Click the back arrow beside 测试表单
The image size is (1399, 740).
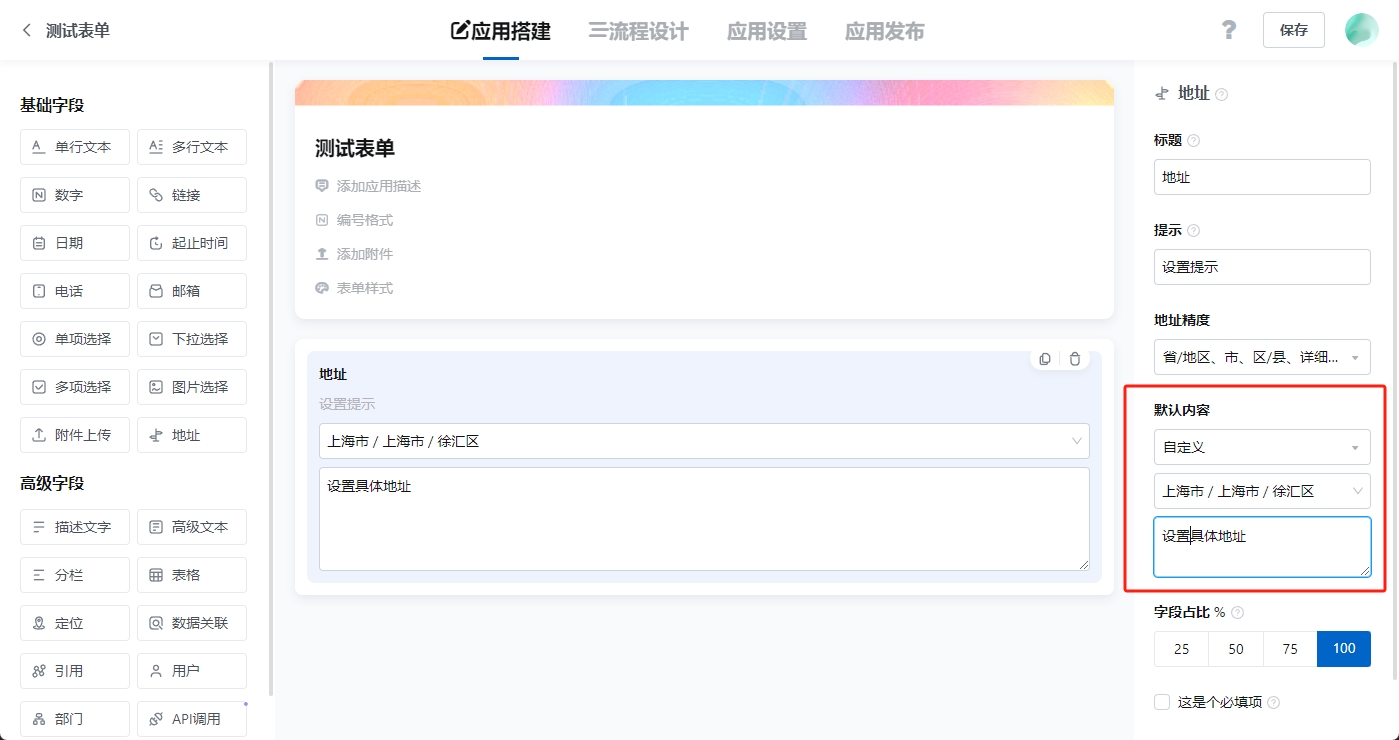[x=27, y=31]
